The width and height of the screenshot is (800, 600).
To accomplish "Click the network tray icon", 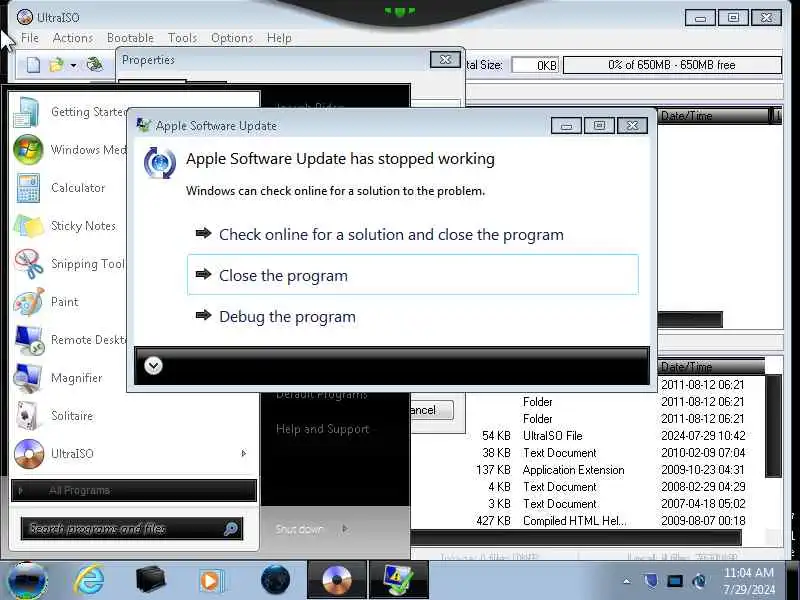I will (x=675, y=581).
